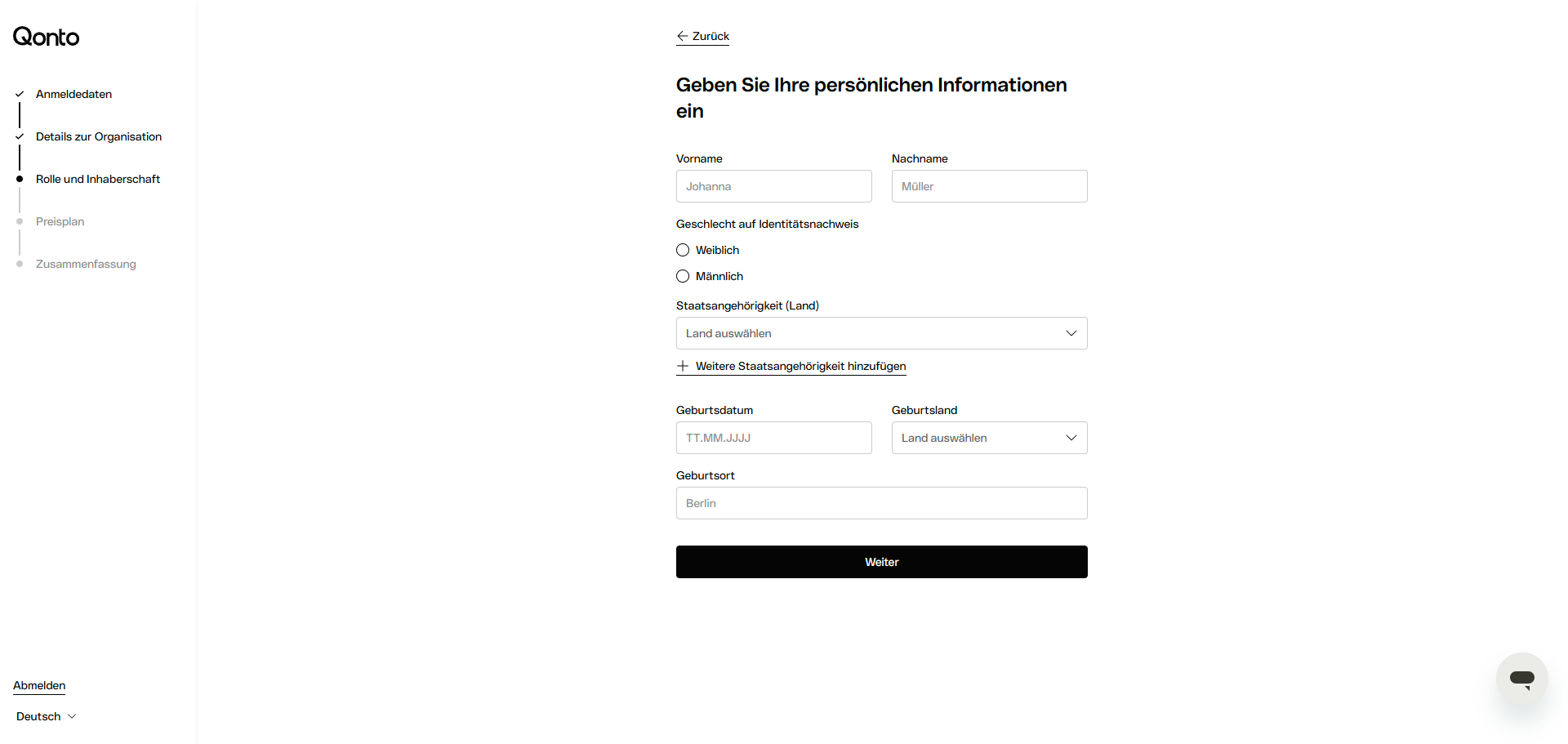
Task: Go to the Anmeldedaten step
Action: [73, 94]
